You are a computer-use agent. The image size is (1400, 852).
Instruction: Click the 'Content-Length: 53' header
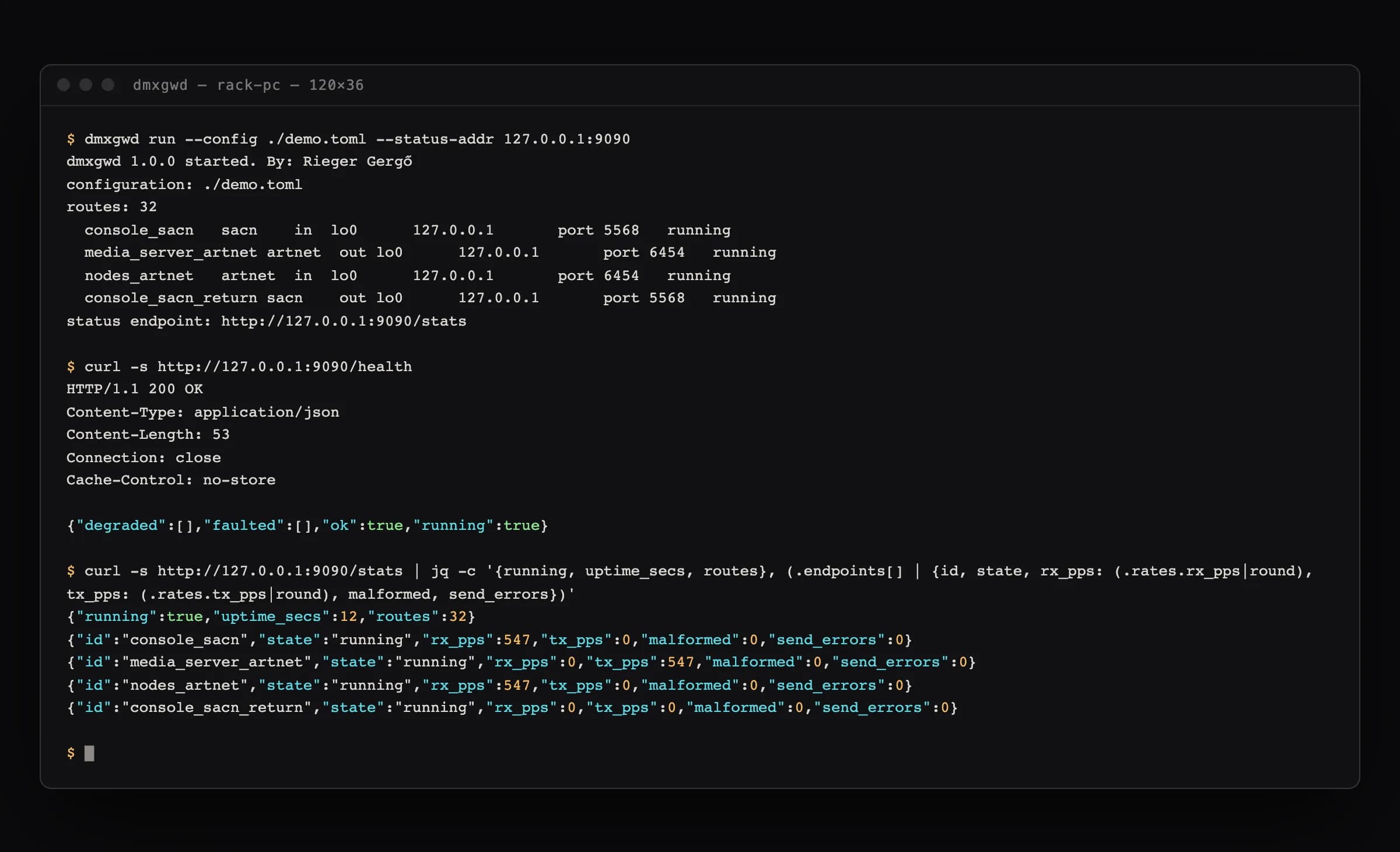tap(148, 435)
